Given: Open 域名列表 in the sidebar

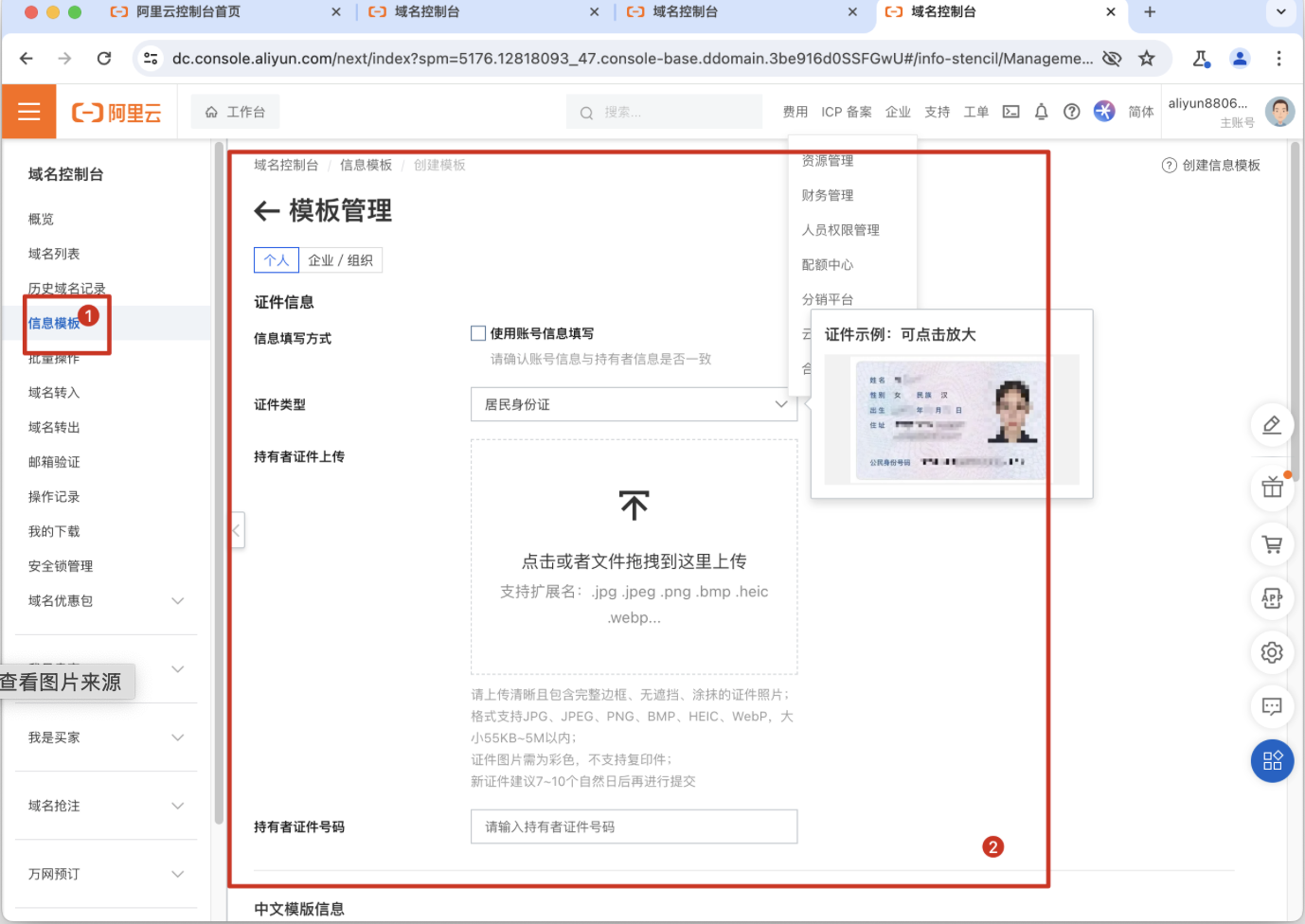Looking at the screenshot, I should (x=54, y=254).
